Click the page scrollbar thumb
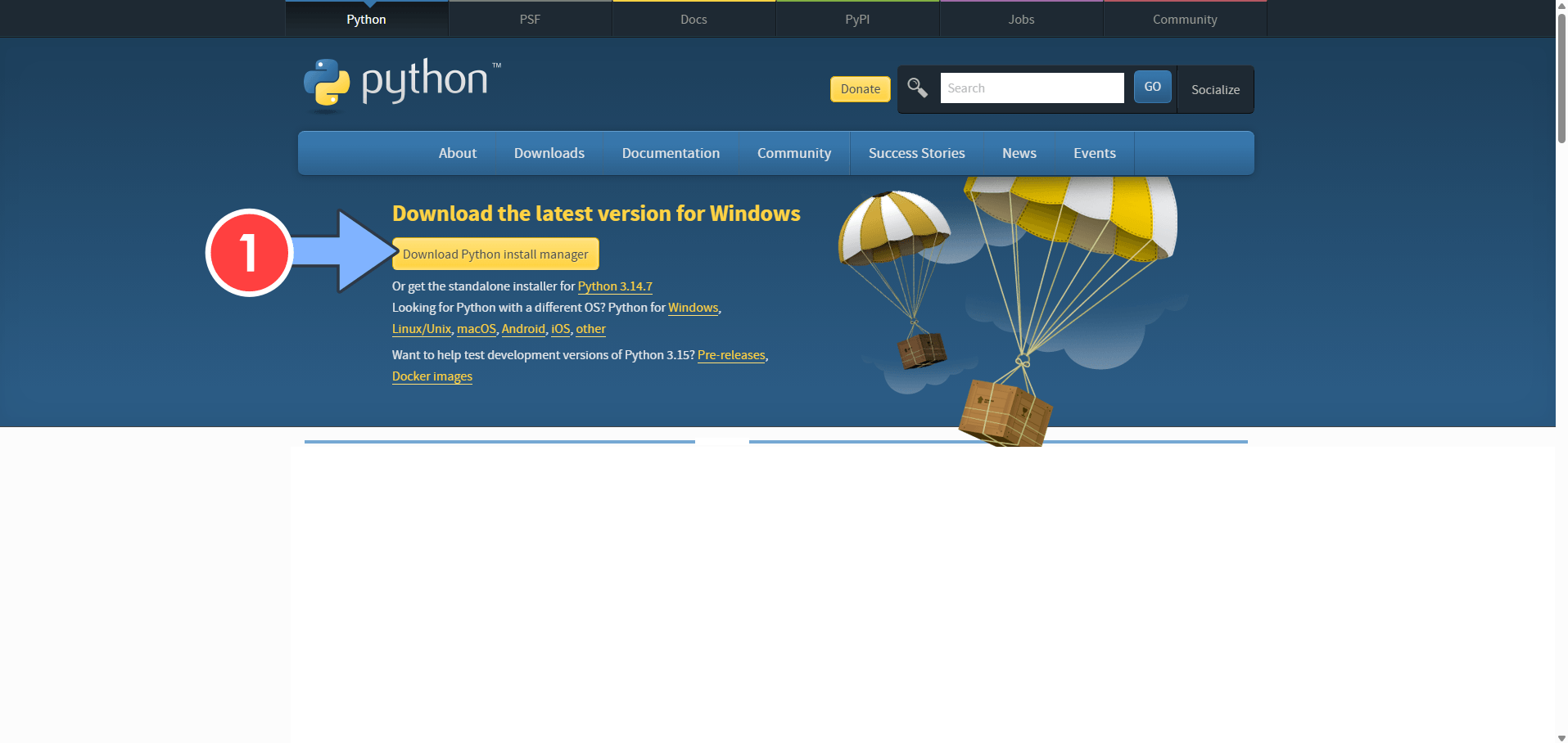Screen dimensions: 1568x743 pos(1561,78)
